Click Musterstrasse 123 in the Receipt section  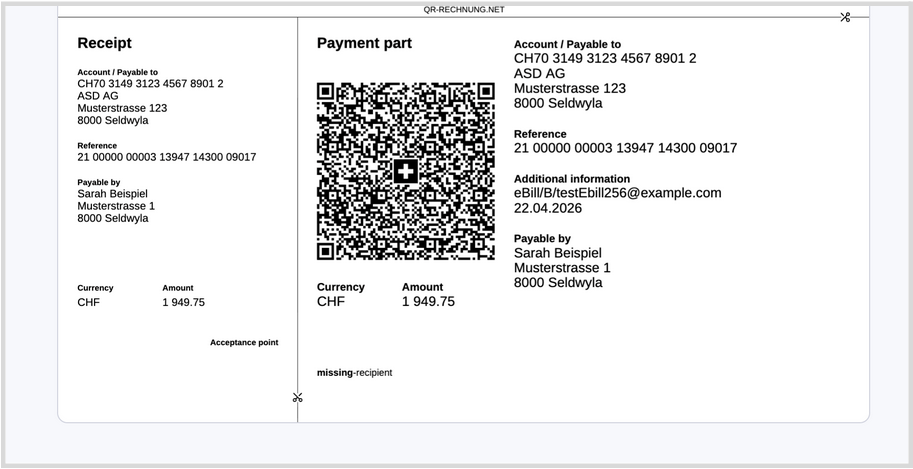point(122,108)
